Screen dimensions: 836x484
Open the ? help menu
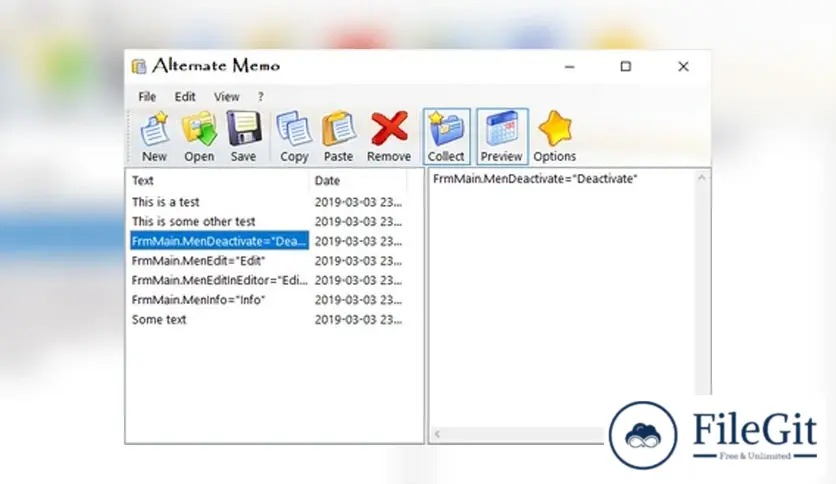coord(261,96)
